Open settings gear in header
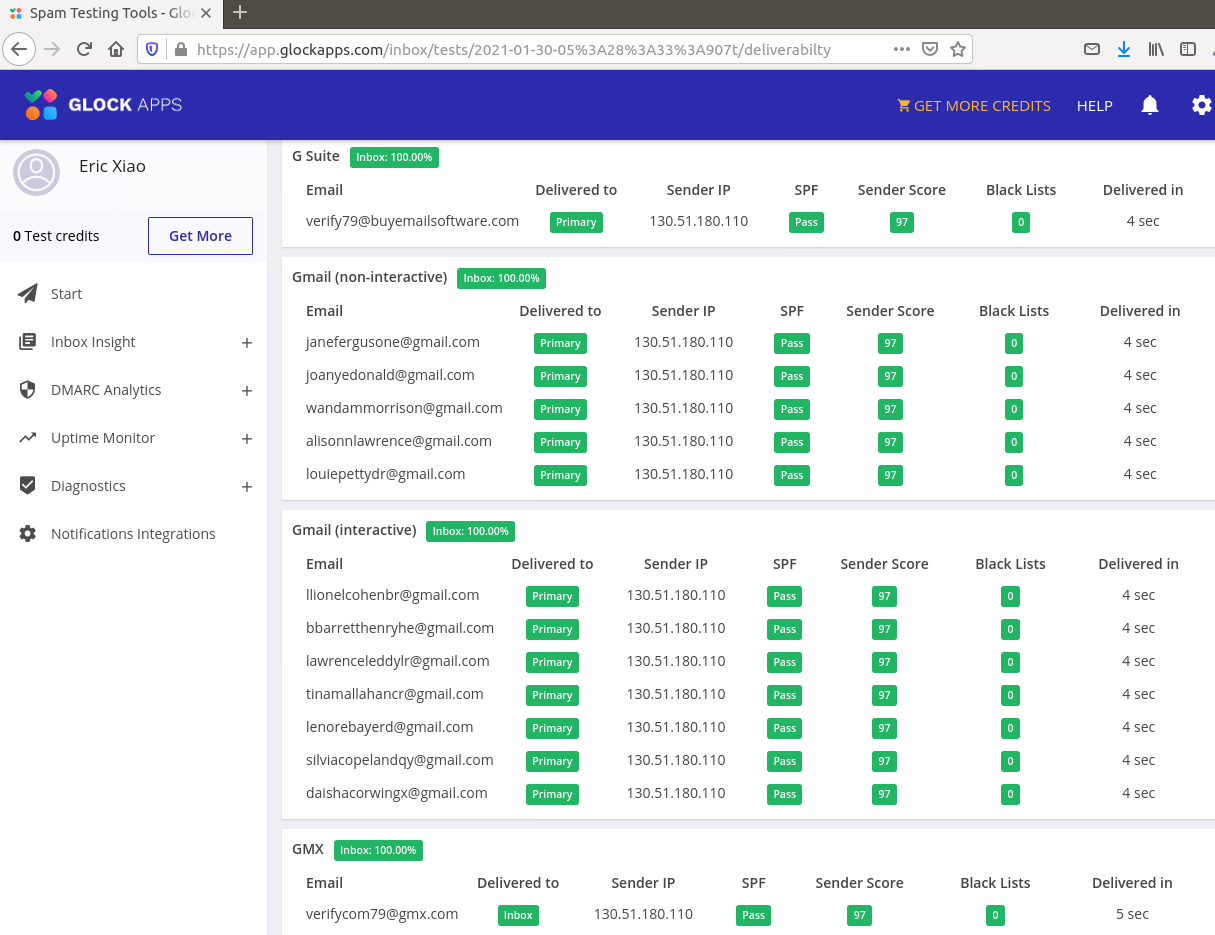Screen dimensions: 1215x935 pyautogui.click(x=1201, y=105)
